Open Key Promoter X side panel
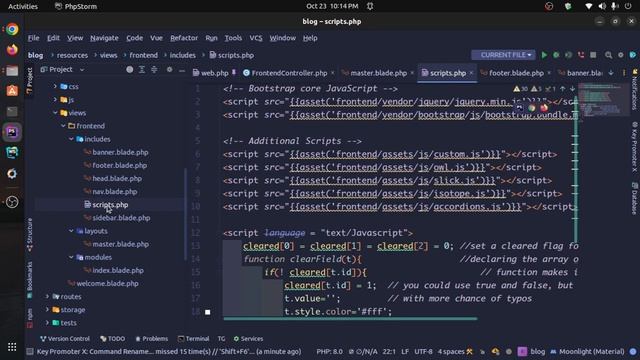This screenshot has width=640, height=360. click(x=634, y=147)
